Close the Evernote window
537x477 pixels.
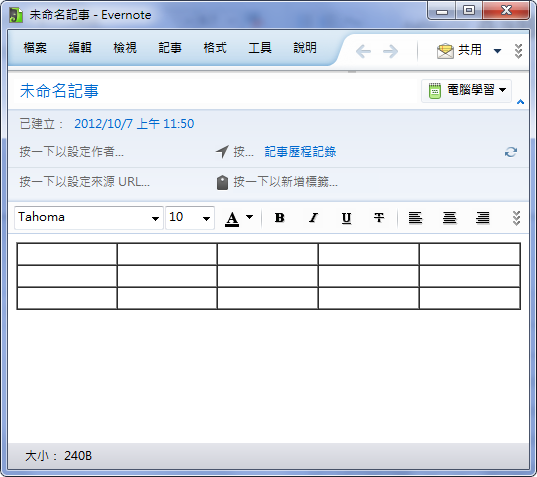506,11
